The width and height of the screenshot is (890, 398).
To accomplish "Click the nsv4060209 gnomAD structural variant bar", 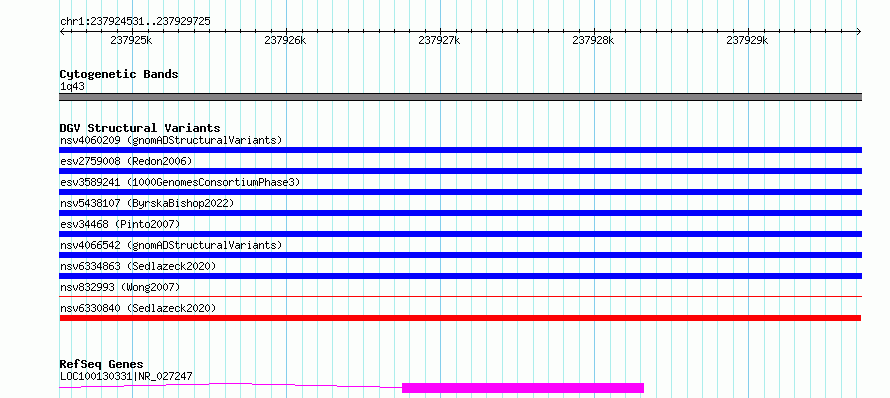I will 460,150.
